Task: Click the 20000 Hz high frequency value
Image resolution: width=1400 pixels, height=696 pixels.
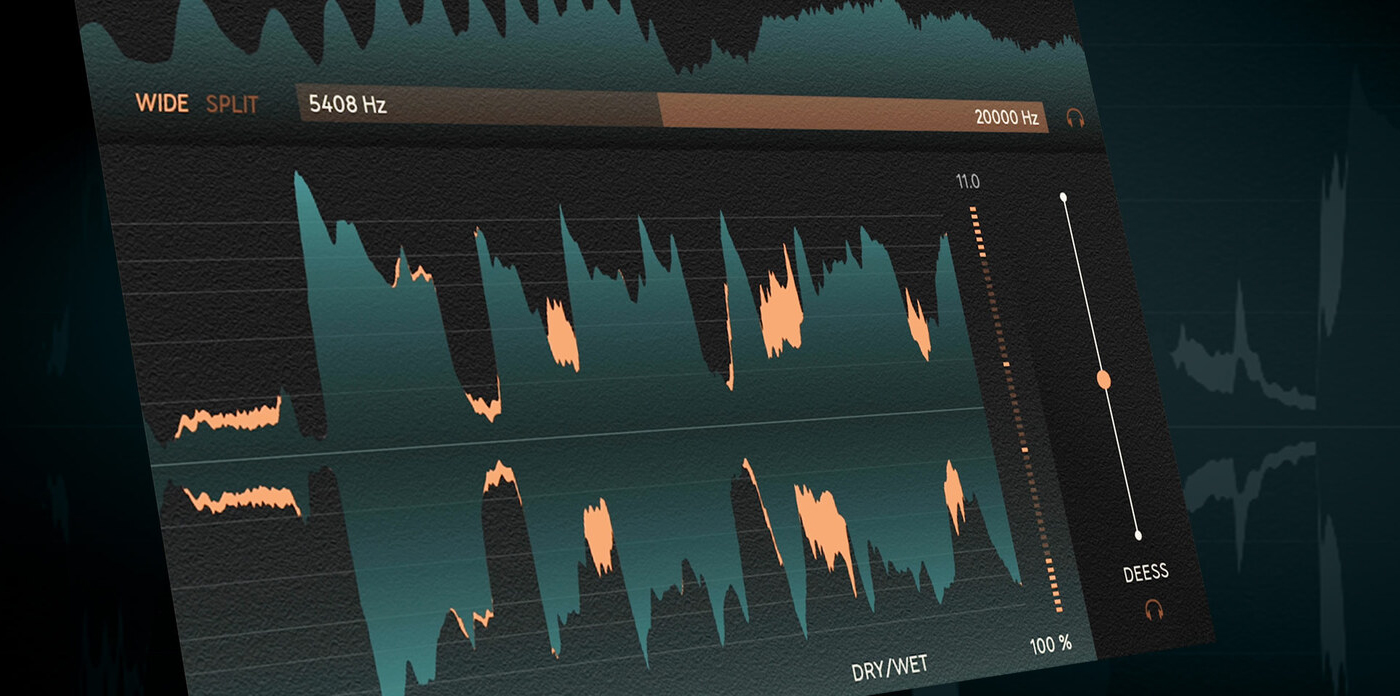Action: 1007,117
